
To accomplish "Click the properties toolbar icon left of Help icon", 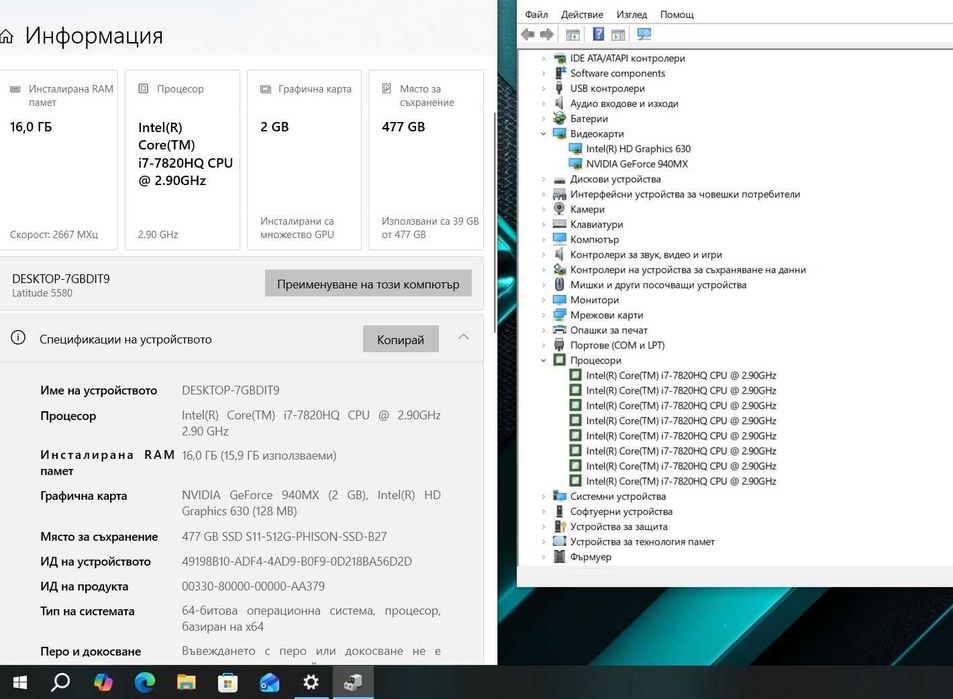I will [x=573, y=35].
